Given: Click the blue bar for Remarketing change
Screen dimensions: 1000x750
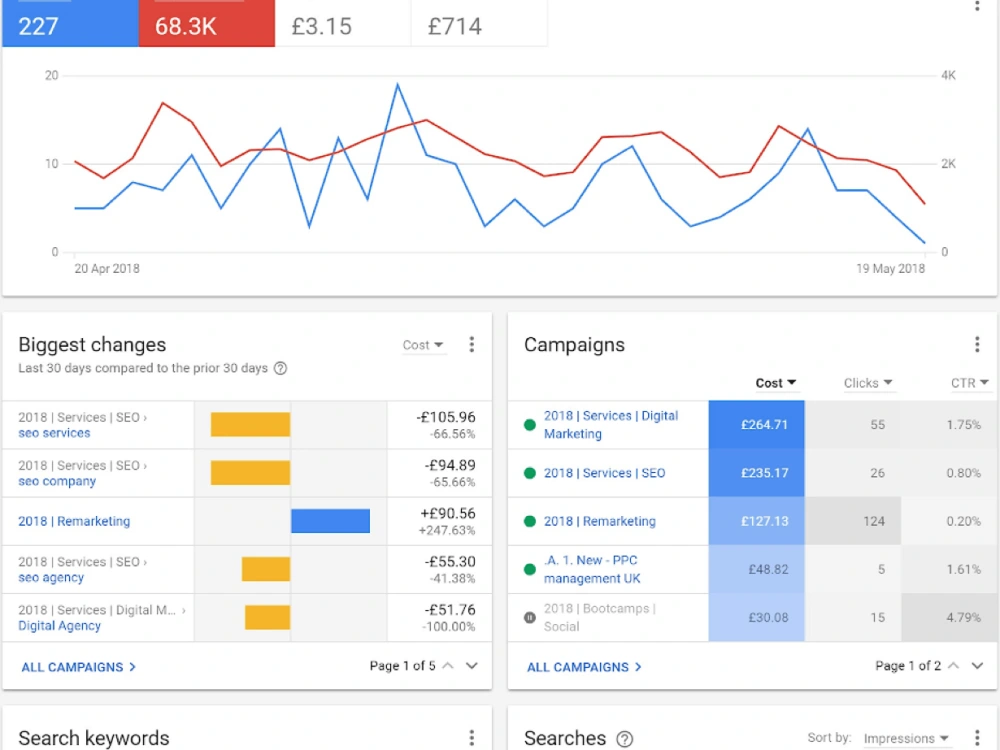Looking at the screenshot, I should pyautogui.click(x=330, y=521).
